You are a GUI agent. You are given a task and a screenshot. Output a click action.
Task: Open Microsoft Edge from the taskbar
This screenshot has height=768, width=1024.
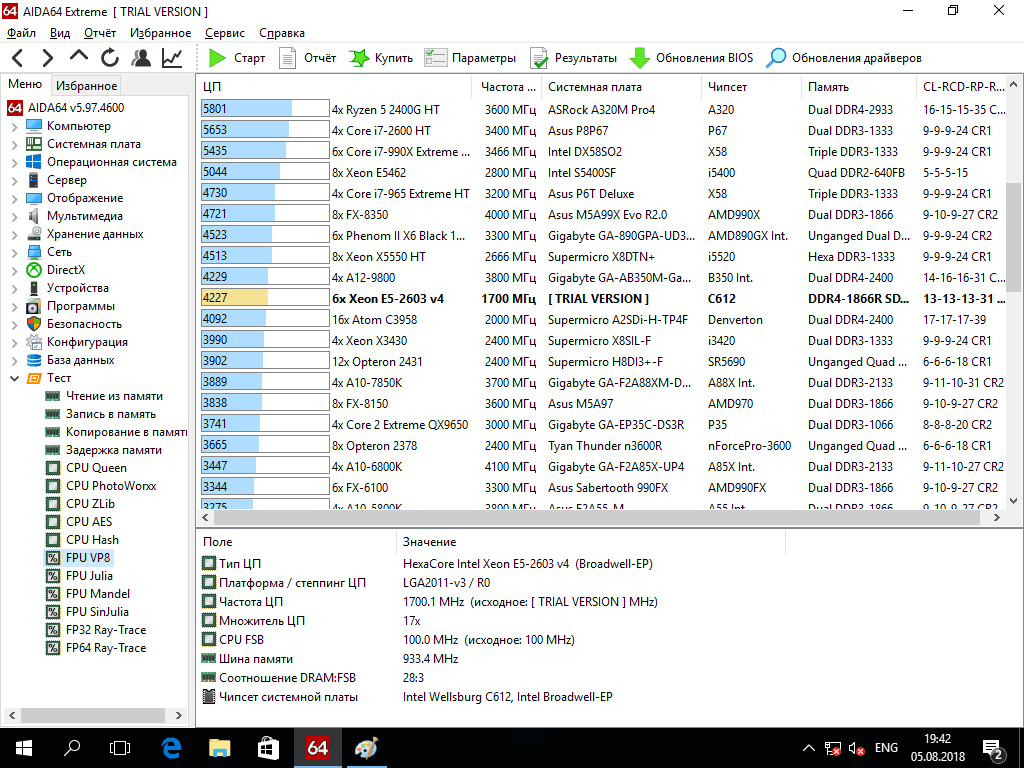[171, 748]
